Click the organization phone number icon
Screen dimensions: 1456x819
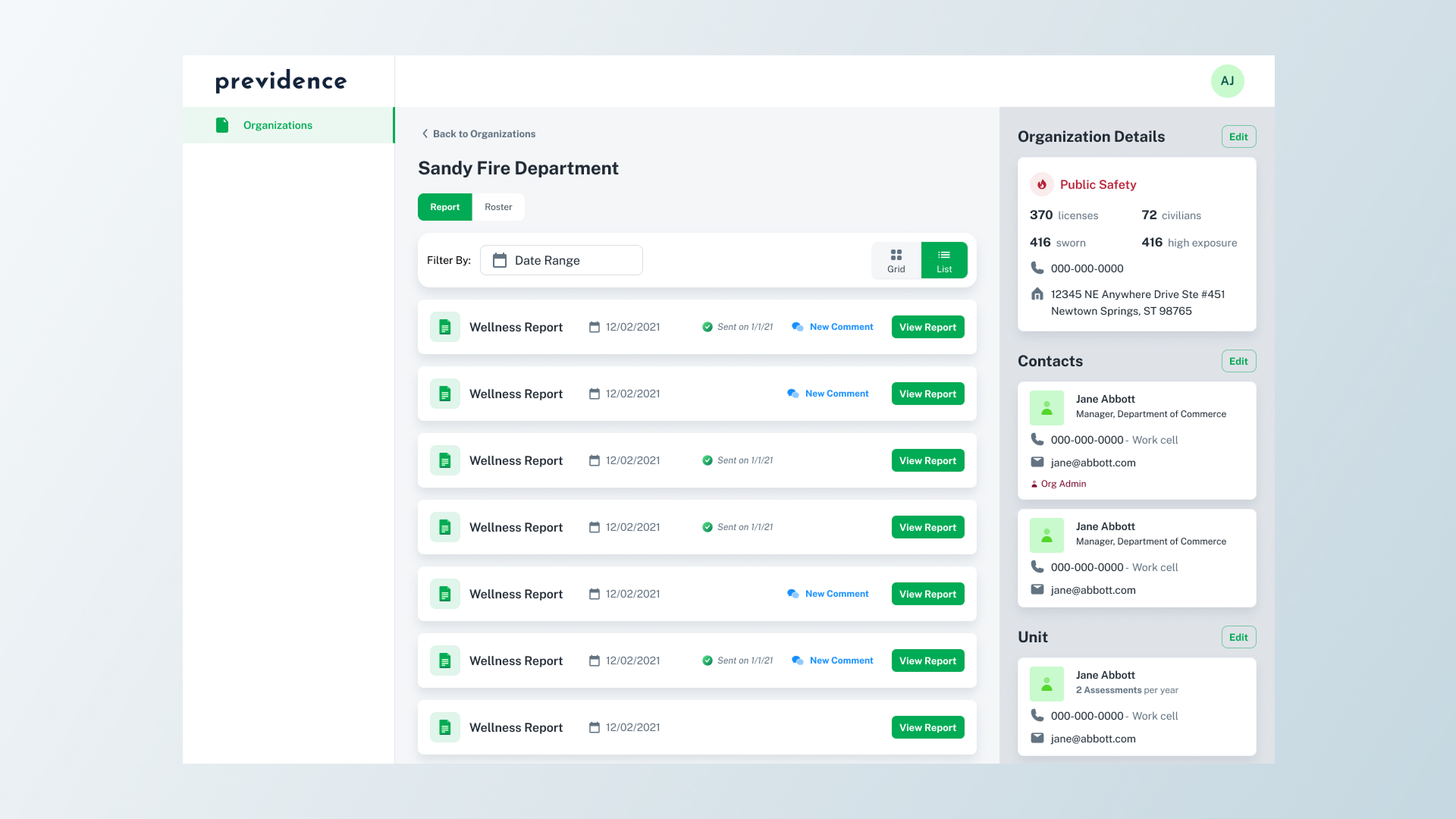coord(1037,268)
